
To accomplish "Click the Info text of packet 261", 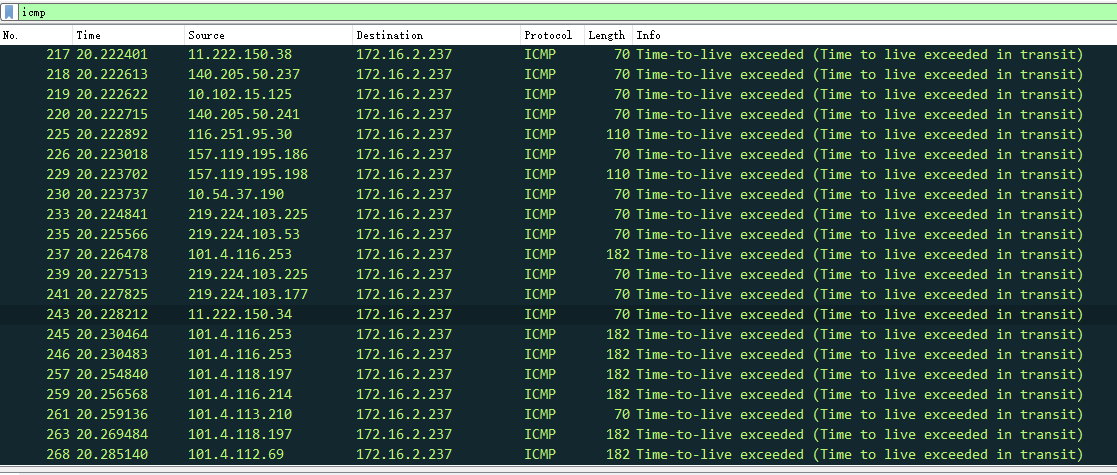I will (859, 414).
